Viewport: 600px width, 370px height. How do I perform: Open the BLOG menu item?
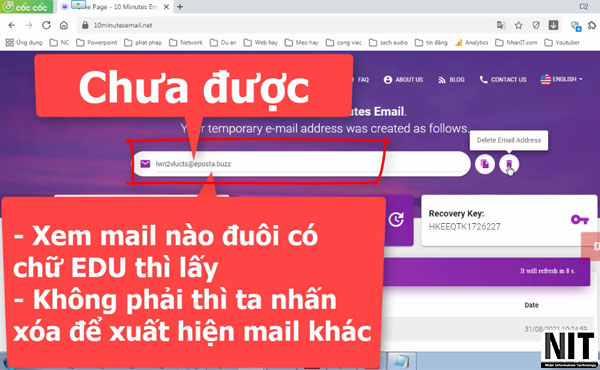click(x=451, y=80)
